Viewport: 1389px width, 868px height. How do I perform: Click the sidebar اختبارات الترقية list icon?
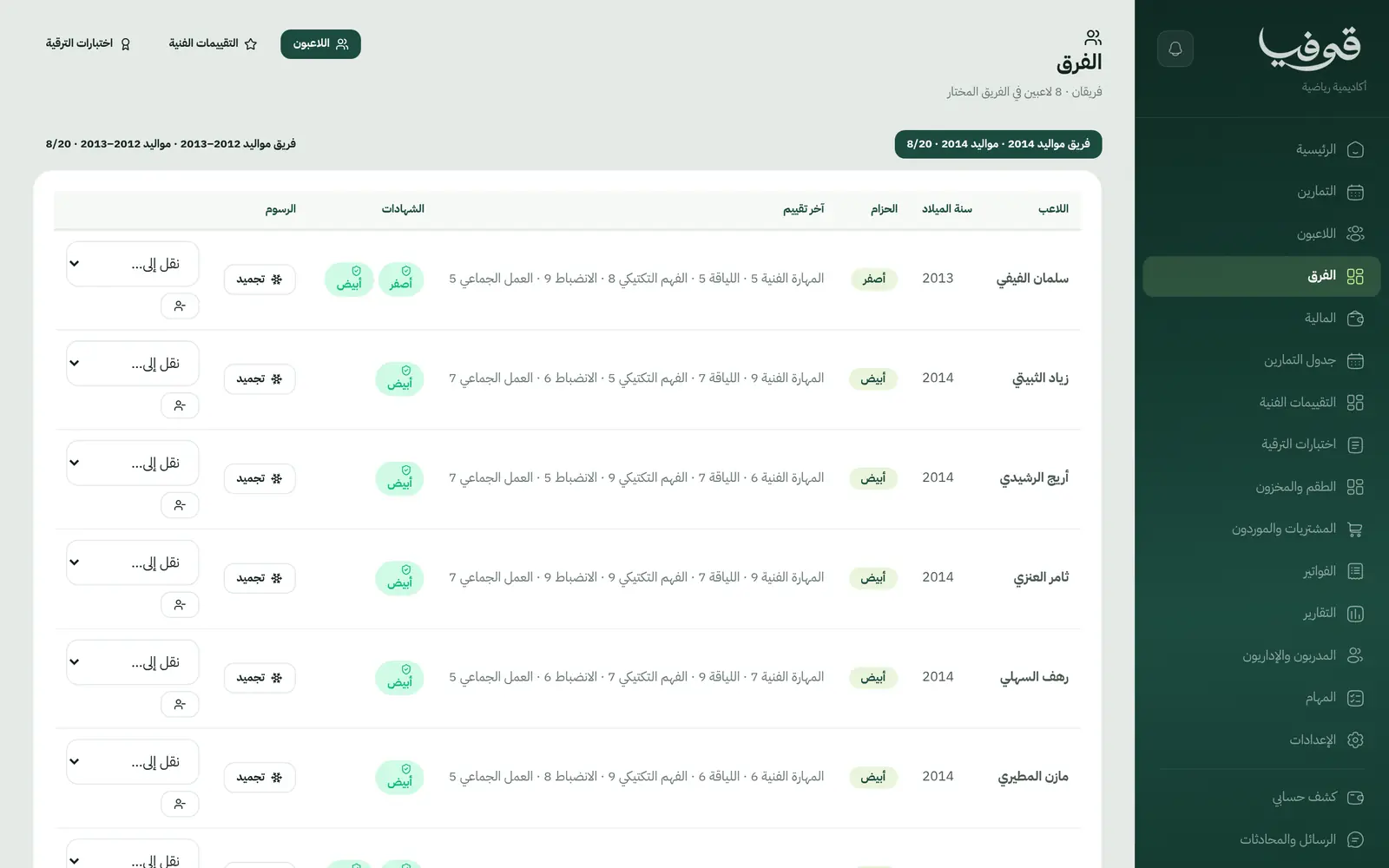(1355, 444)
